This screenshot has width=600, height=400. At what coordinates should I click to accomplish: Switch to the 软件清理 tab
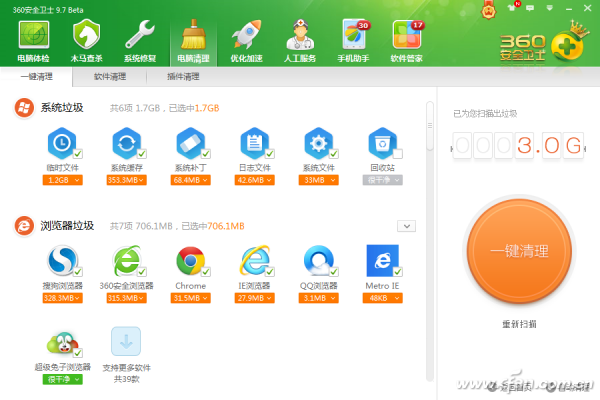(110, 77)
